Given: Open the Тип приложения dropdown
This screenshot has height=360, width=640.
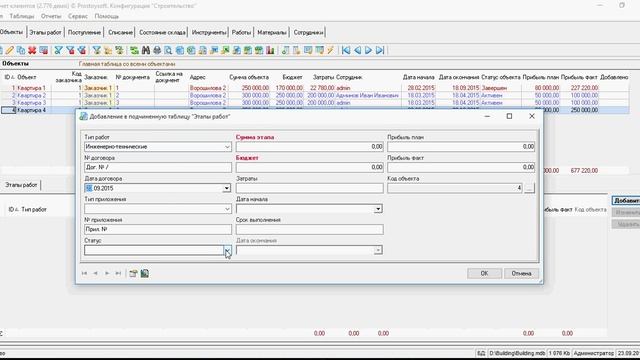Looking at the screenshot, I should [x=227, y=209].
